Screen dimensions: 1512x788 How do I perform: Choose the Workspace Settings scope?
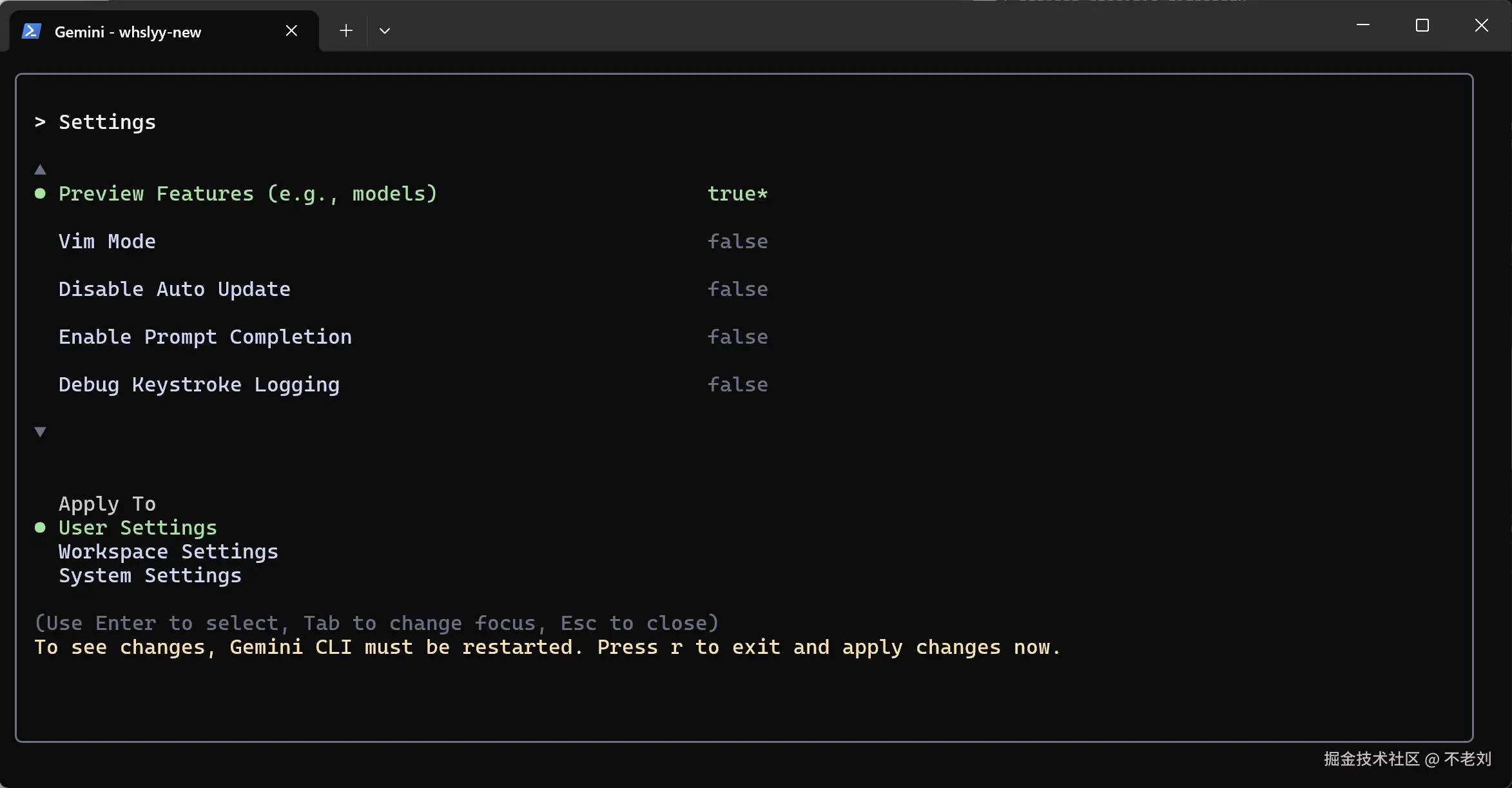coord(168,551)
